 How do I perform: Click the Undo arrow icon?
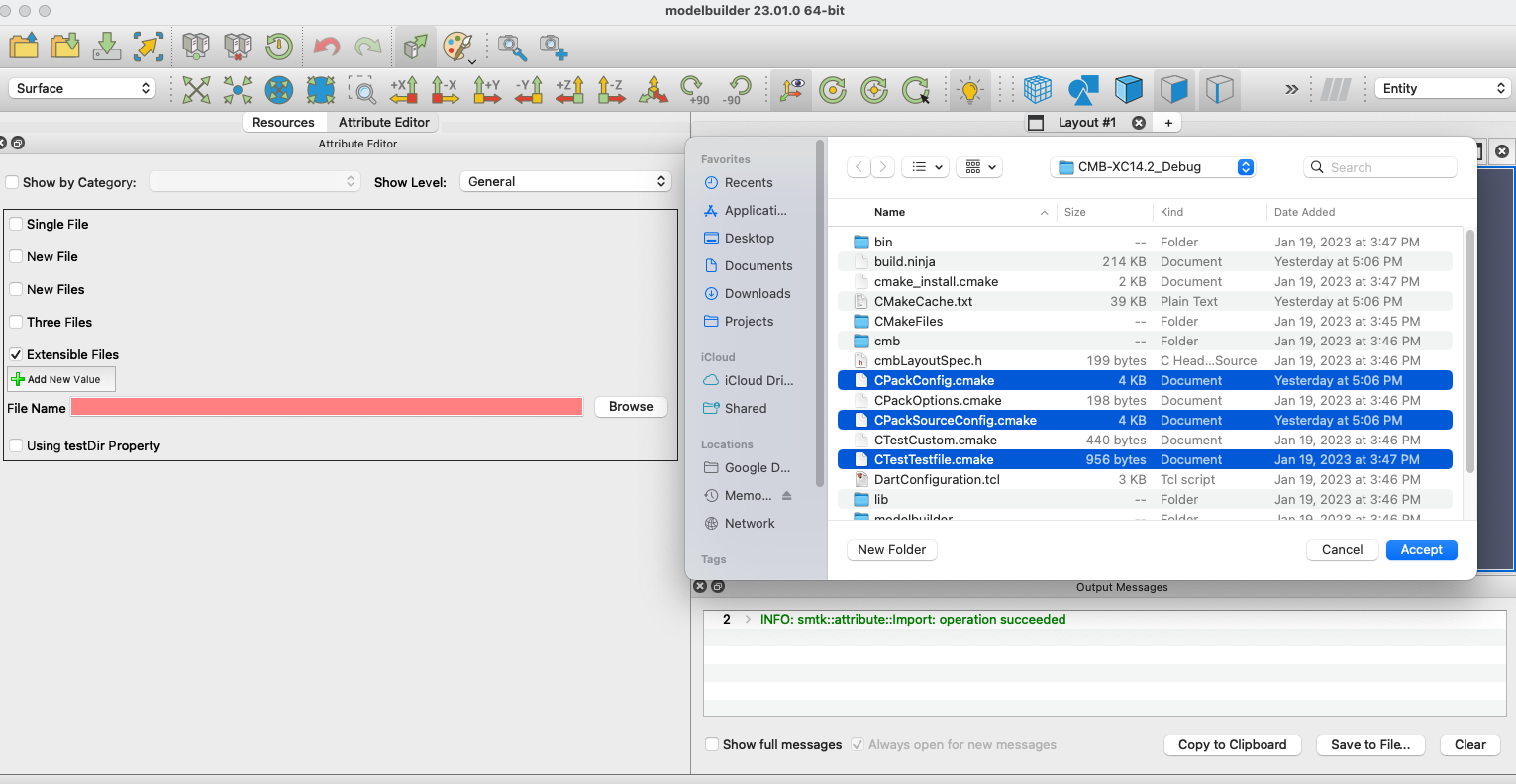point(326,46)
